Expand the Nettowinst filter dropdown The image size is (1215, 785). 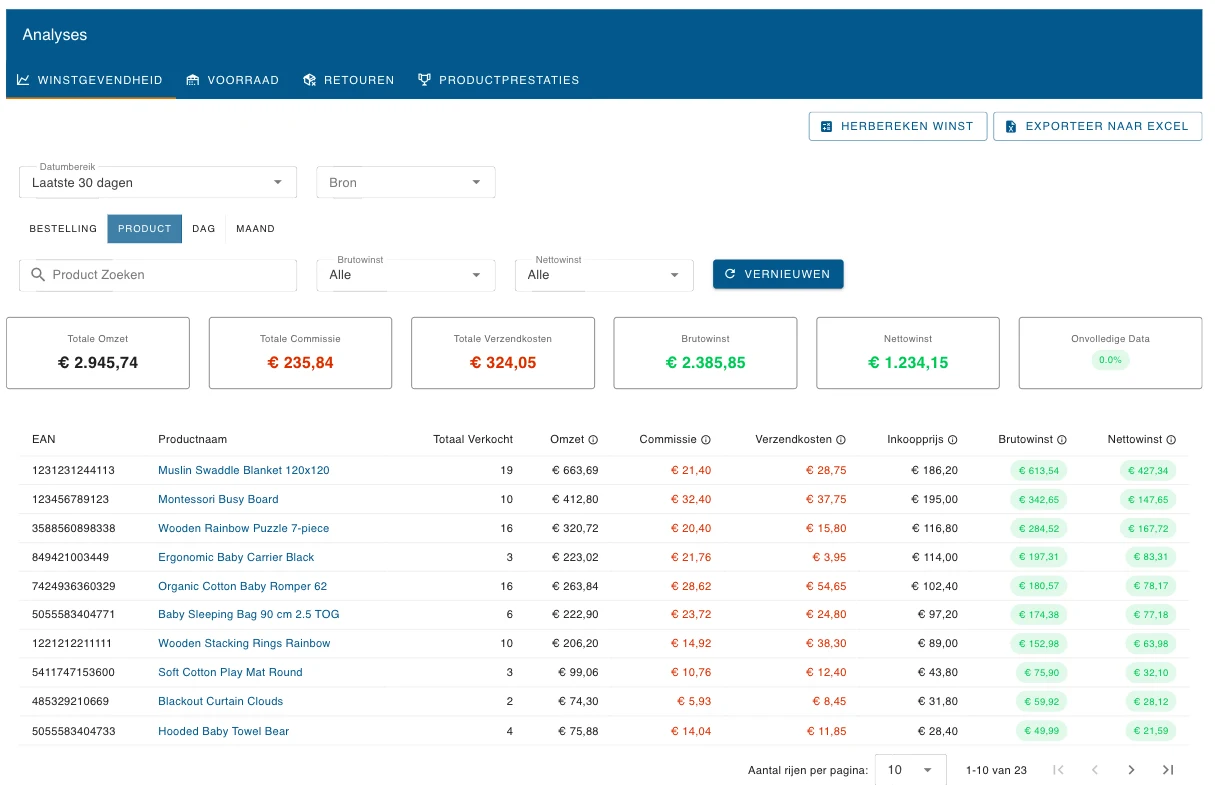click(x=604, y=275)
